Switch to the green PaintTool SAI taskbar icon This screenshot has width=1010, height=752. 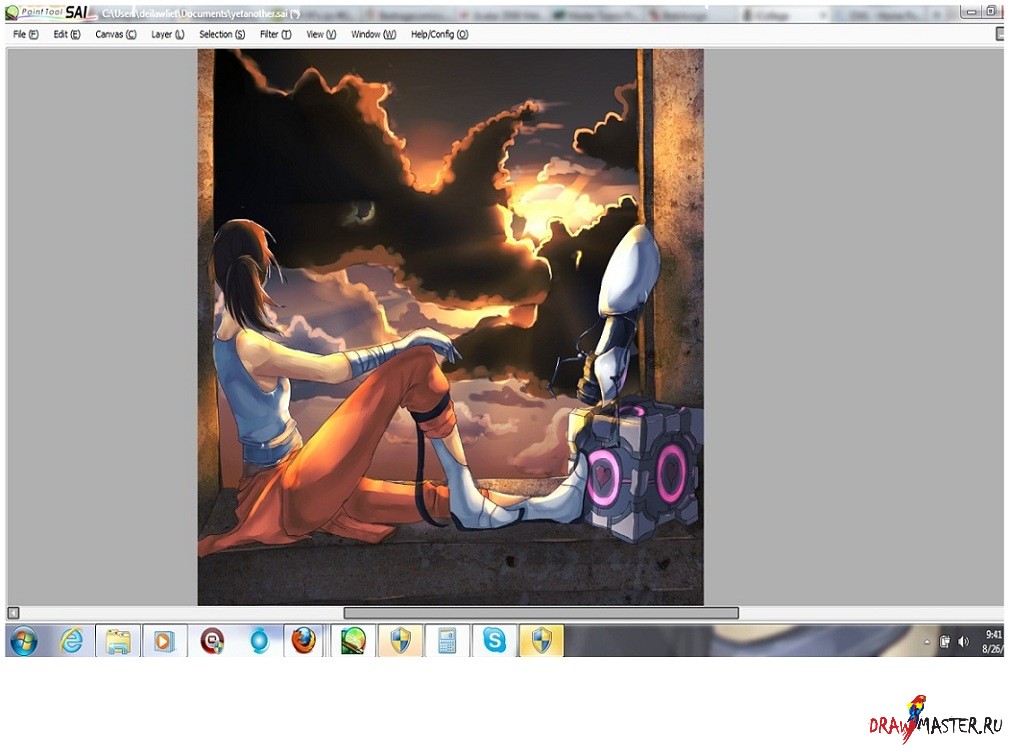click(353, 641)
